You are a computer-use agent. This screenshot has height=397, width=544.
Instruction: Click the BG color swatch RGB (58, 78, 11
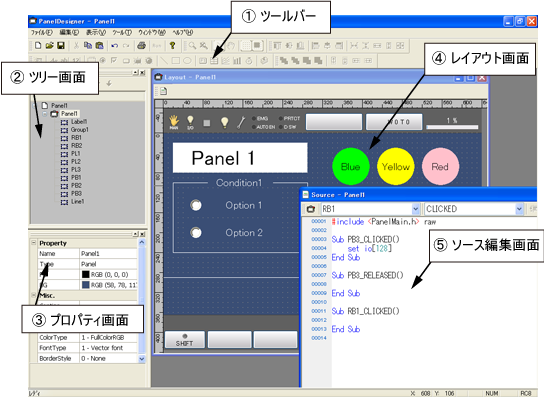click(x=85, y=285)
